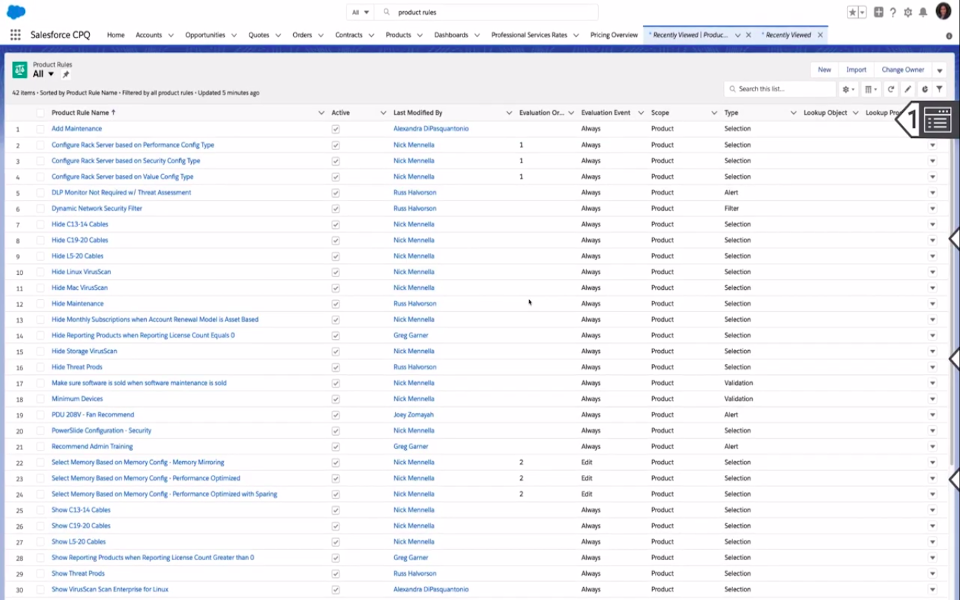Close the Recently Viewed | Produc... tab

point(748,36)
